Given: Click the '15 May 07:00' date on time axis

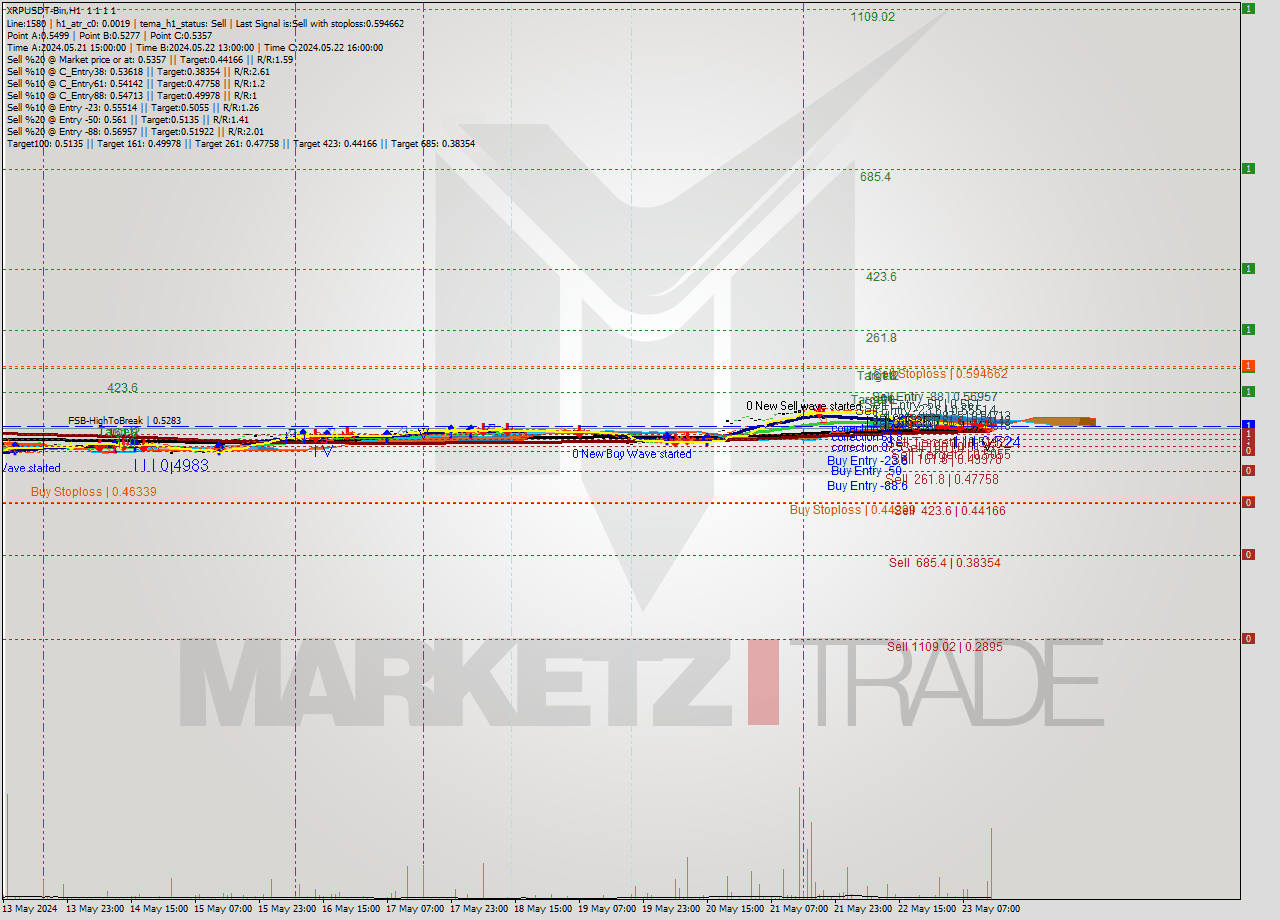Looking at the screenshot, I should (222, 909).
